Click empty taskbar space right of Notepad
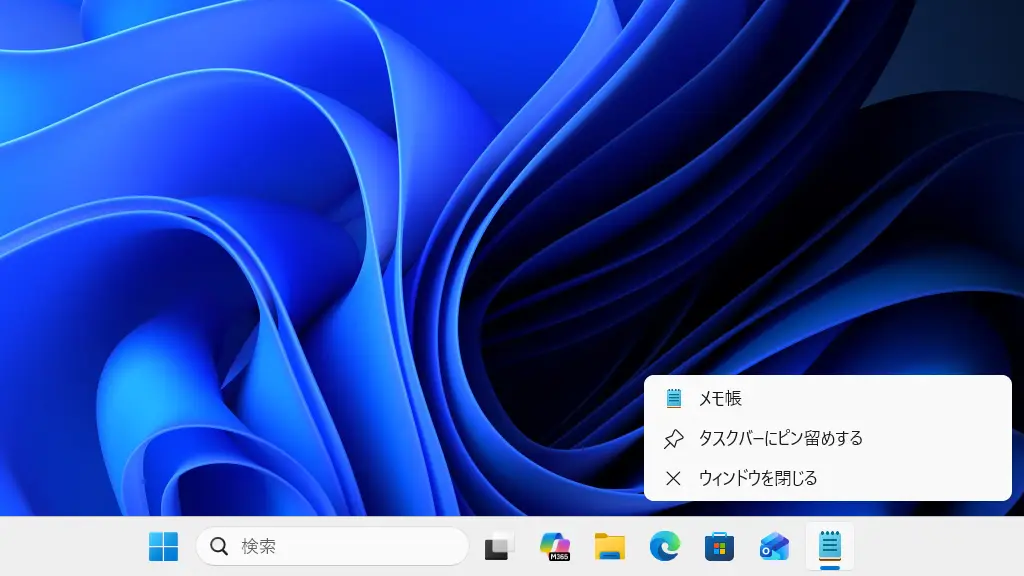The height and width of the screenshot is (576, 1024). point(940,546)
